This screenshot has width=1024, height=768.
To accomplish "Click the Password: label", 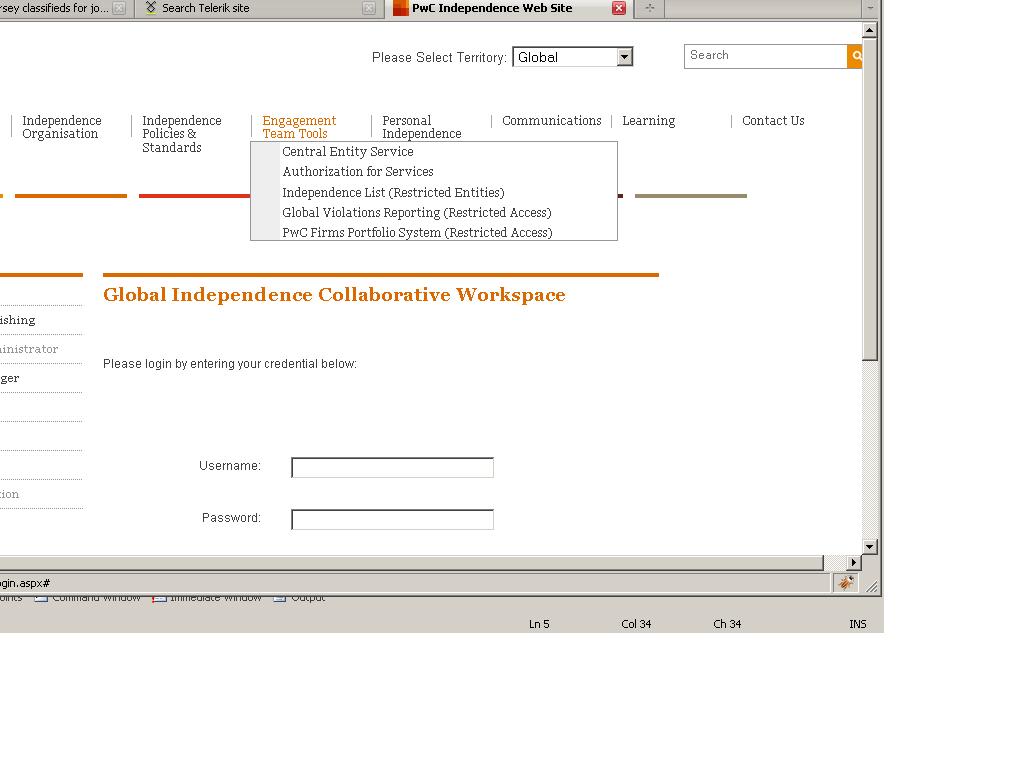I will point(231,518).
